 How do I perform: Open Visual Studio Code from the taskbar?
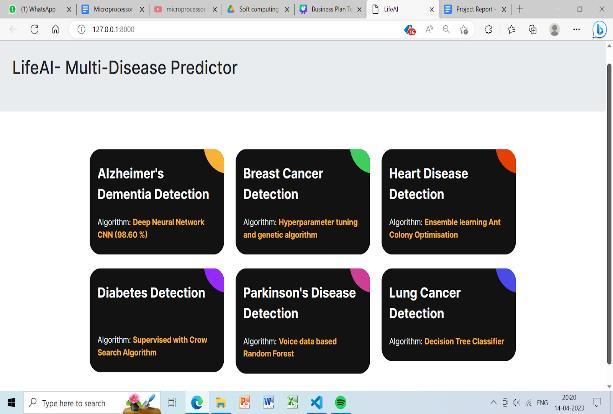coord(316,402)
